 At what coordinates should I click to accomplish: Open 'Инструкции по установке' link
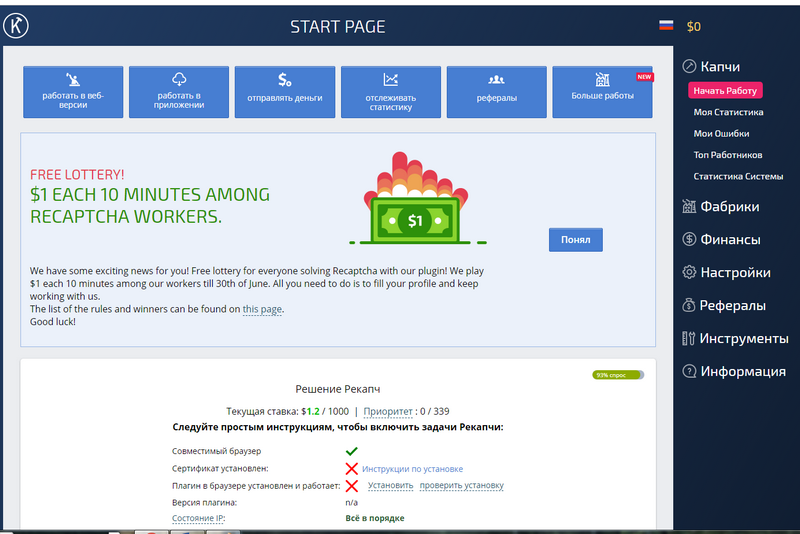414,469
